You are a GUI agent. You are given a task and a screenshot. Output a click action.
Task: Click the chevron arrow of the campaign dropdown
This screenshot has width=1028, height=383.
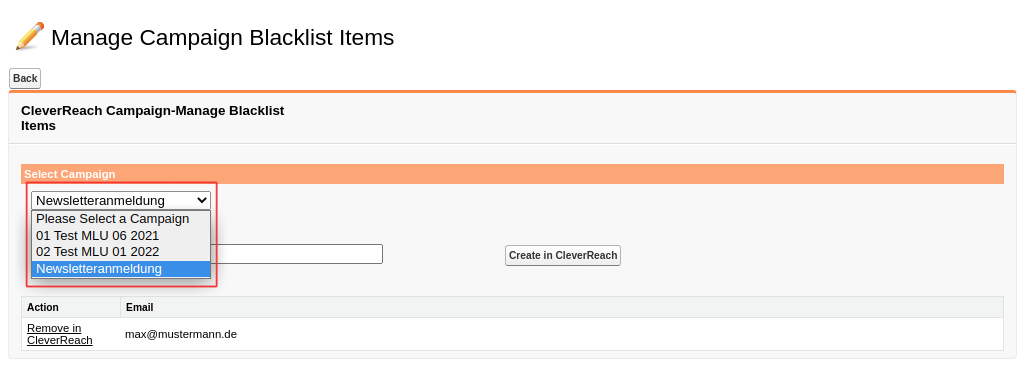[201, 200]
